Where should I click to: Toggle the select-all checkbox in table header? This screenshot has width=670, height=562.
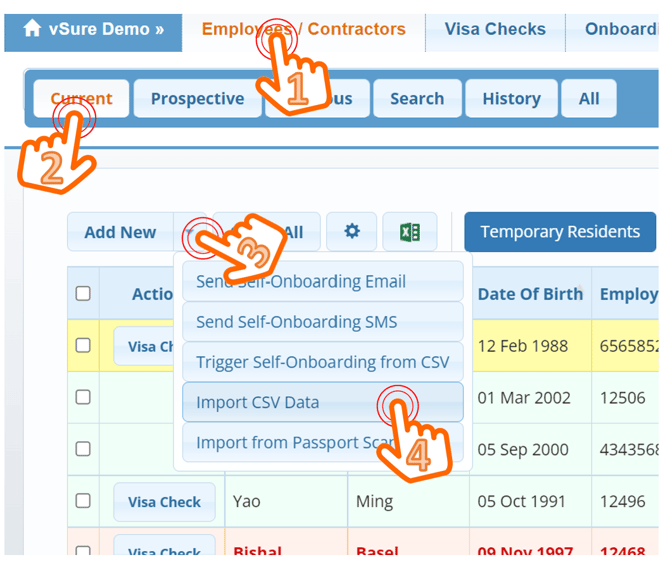tap(83, 294)
